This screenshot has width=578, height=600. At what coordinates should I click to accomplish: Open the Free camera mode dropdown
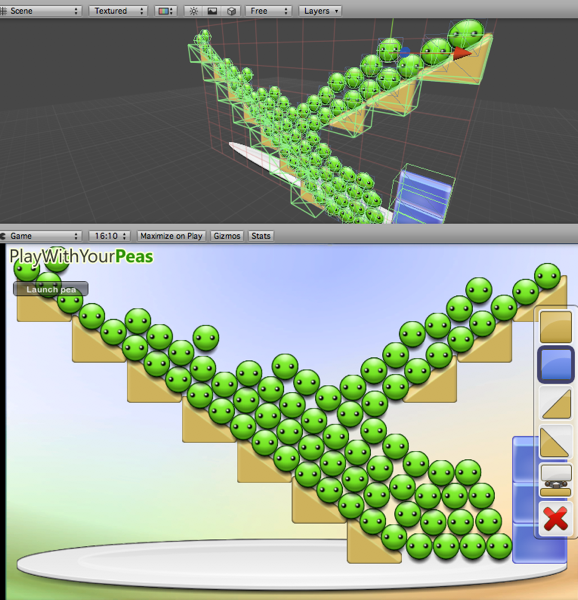tap(268, 11)
